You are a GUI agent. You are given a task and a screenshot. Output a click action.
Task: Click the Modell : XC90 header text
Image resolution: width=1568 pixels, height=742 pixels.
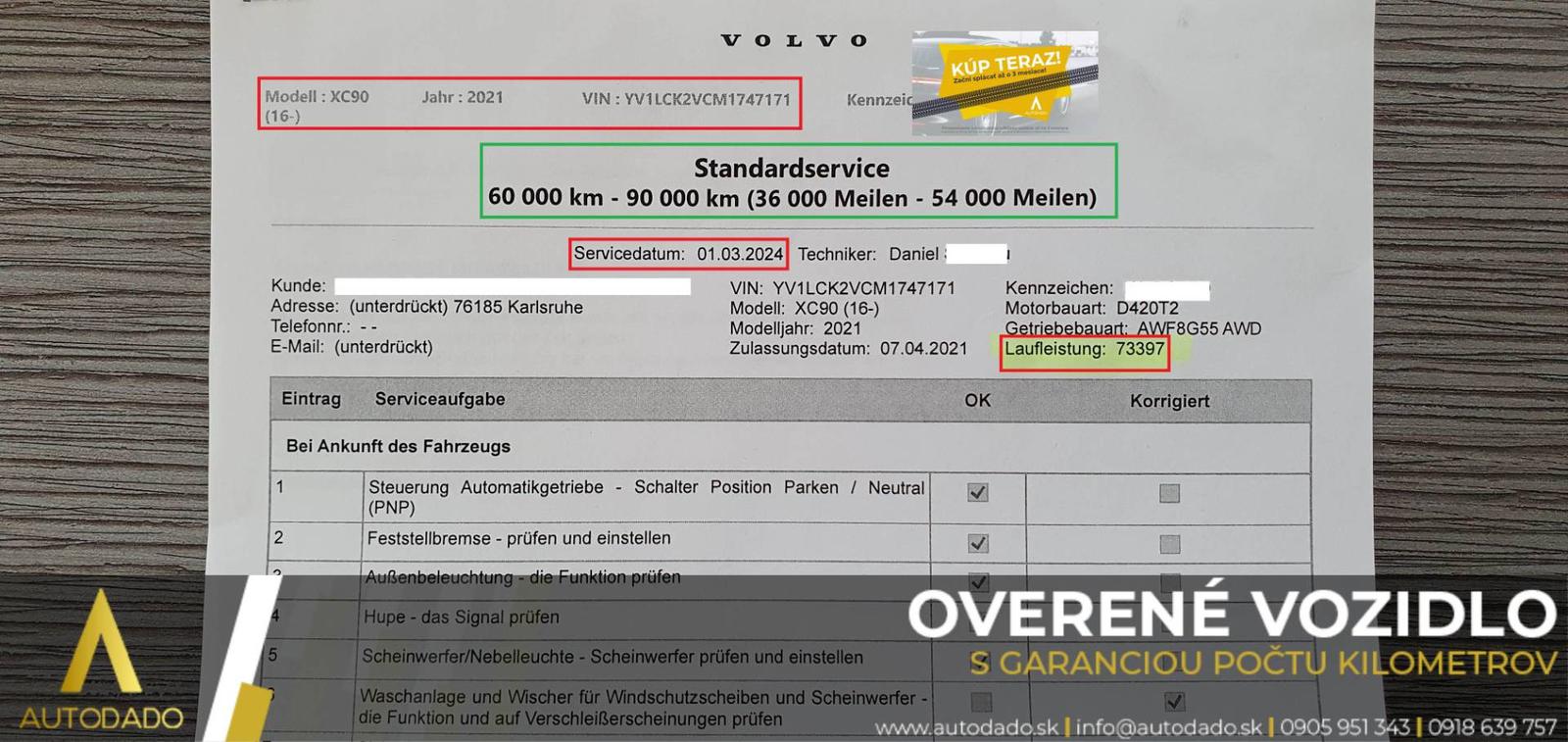coord(317,105)
